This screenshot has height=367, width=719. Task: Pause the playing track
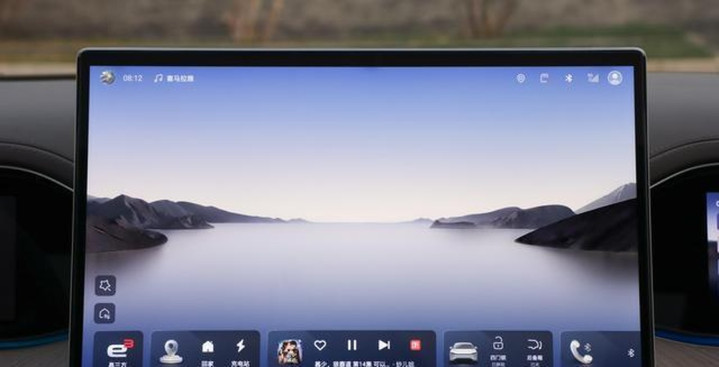pos(352,345)
